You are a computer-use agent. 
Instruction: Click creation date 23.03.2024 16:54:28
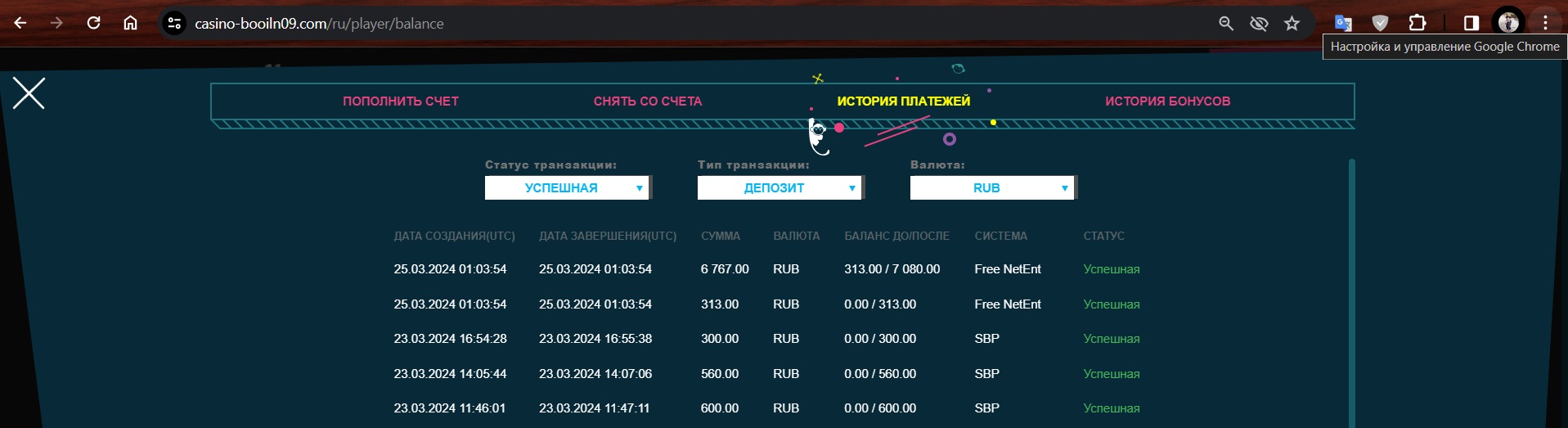click(x=451, y=339)
